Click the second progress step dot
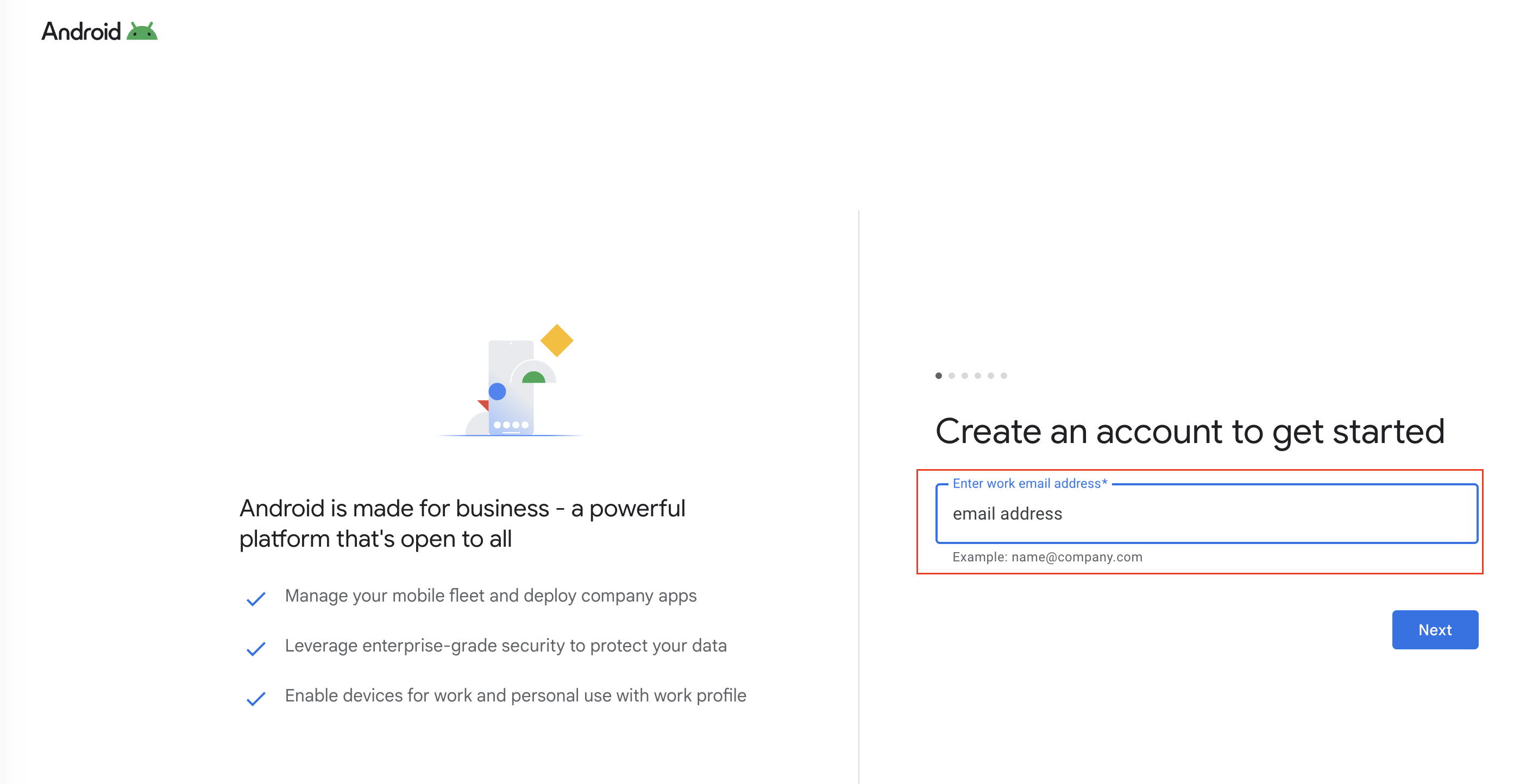 (951, 376)
